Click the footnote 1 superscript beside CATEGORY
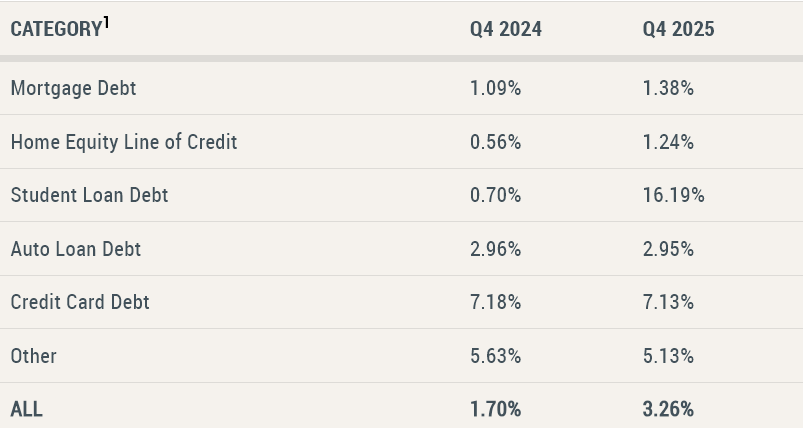Viewport: 803px width, 428px height. [x=106, y=22]
